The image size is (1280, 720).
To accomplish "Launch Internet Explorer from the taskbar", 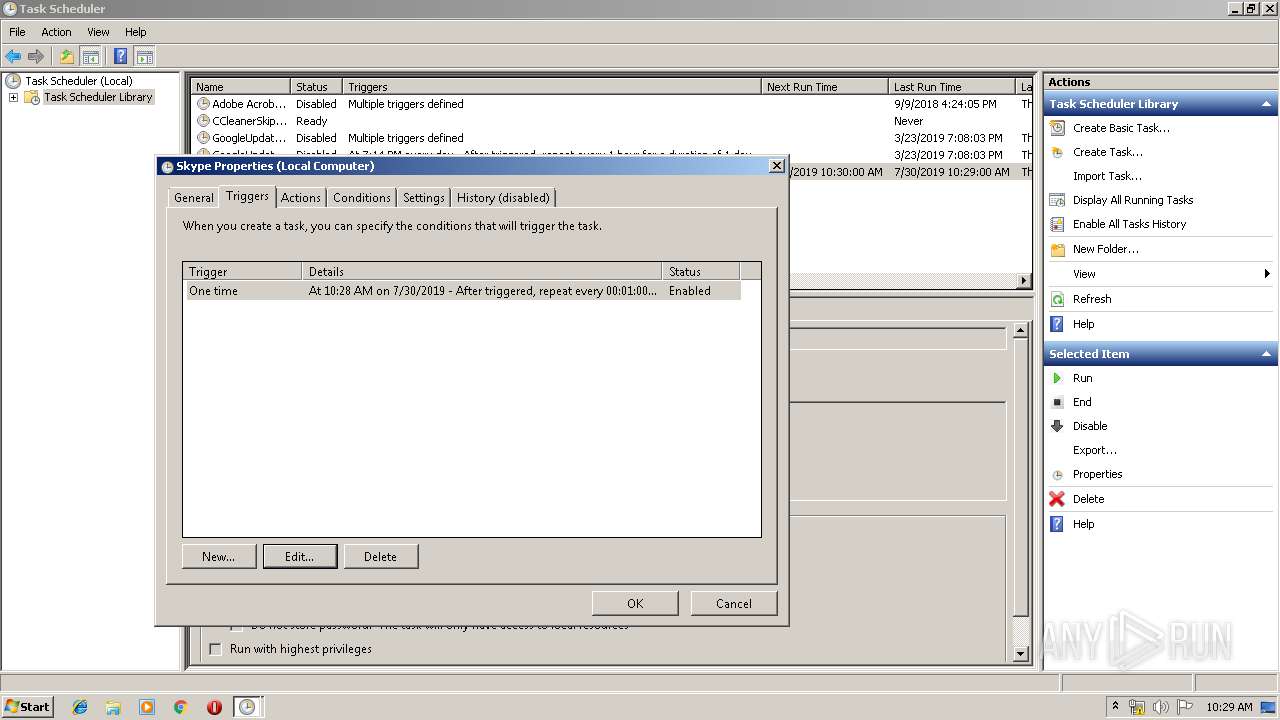I will [80, 707].
